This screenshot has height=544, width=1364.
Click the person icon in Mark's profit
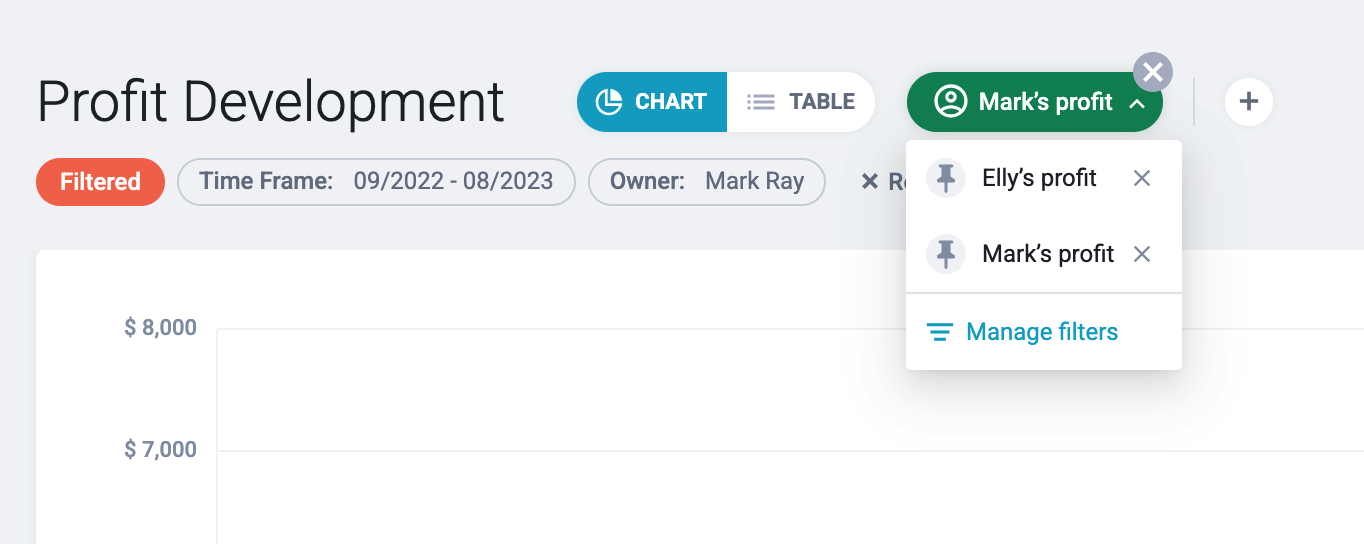(950, 102)
